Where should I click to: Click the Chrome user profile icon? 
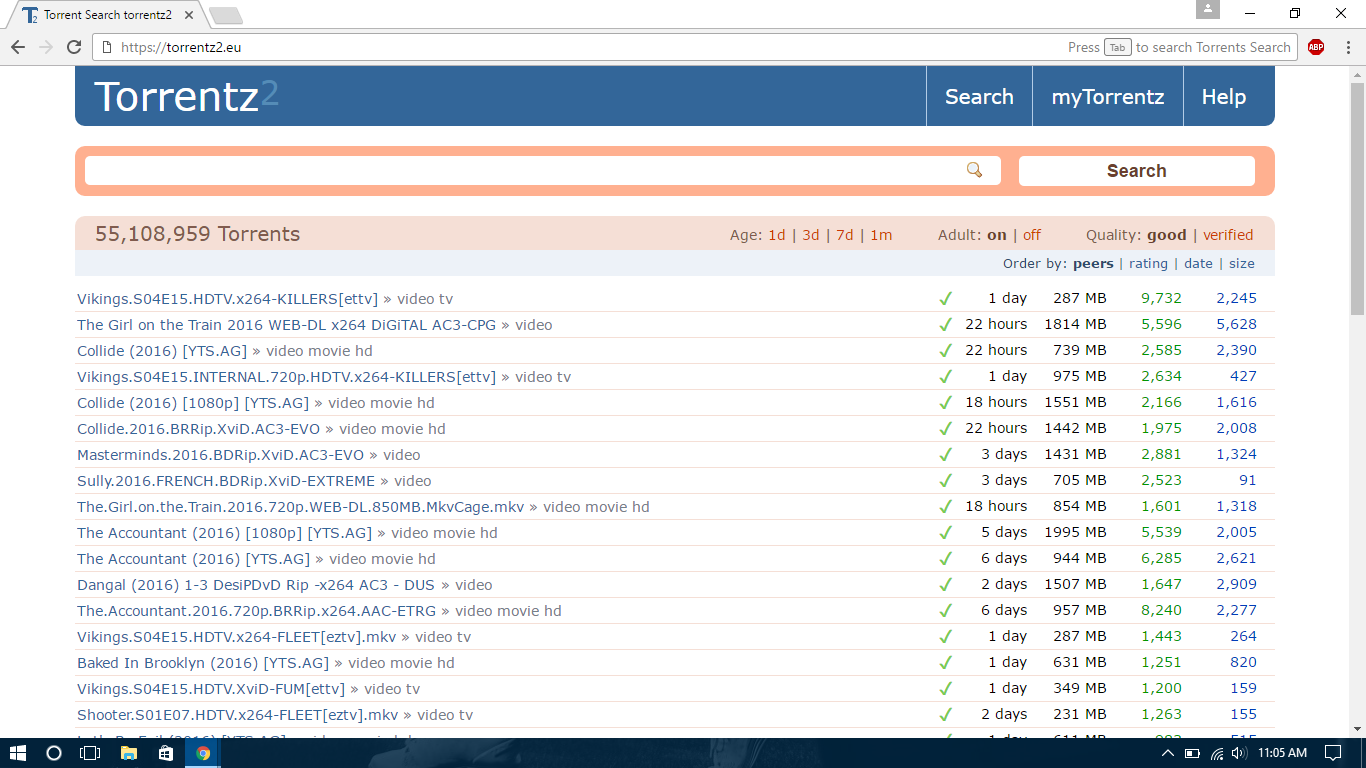point(1208,9)
